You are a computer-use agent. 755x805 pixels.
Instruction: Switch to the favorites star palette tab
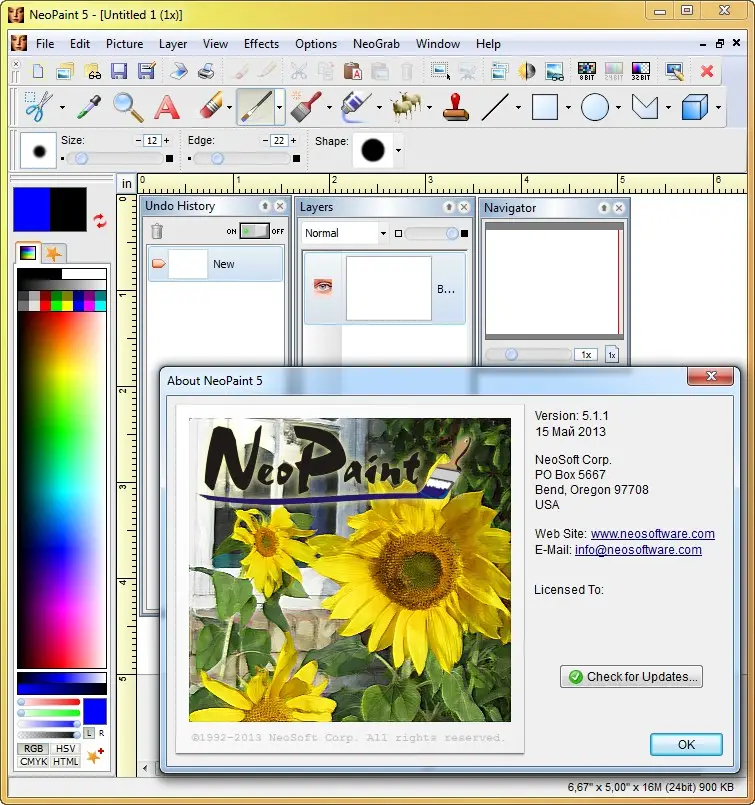point(53,253)
